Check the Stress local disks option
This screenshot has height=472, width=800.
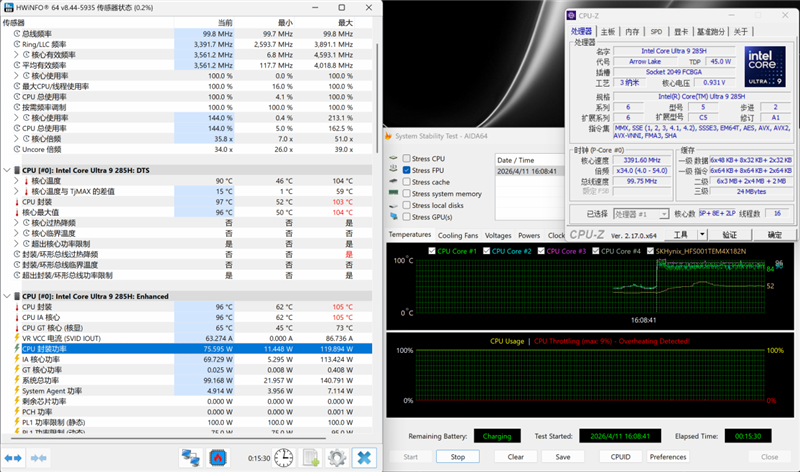point(406,205)
